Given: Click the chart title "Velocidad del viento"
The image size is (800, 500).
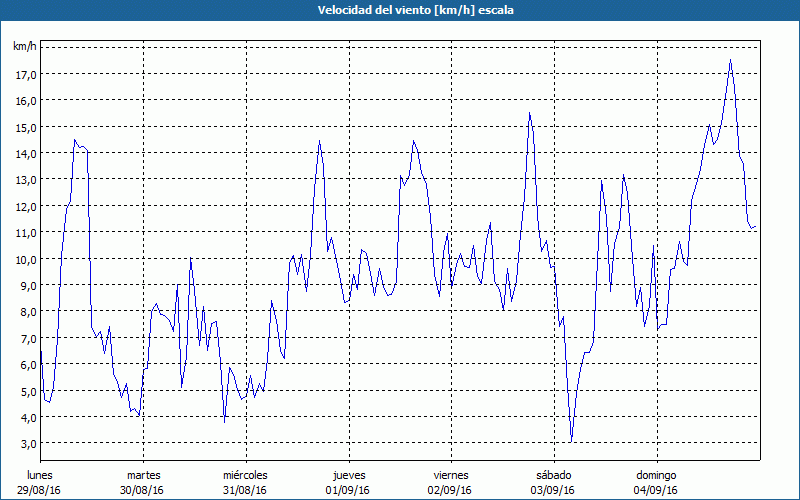Looking at the screenshot, I should (399, 10).
